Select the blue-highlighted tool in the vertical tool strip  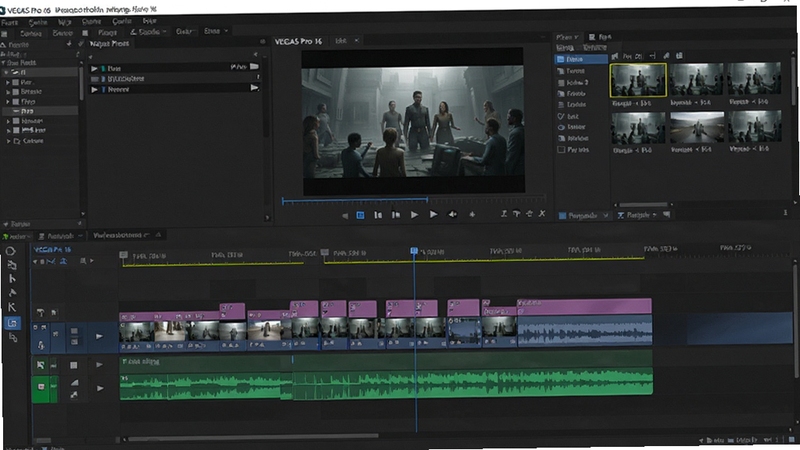[13, 323]
